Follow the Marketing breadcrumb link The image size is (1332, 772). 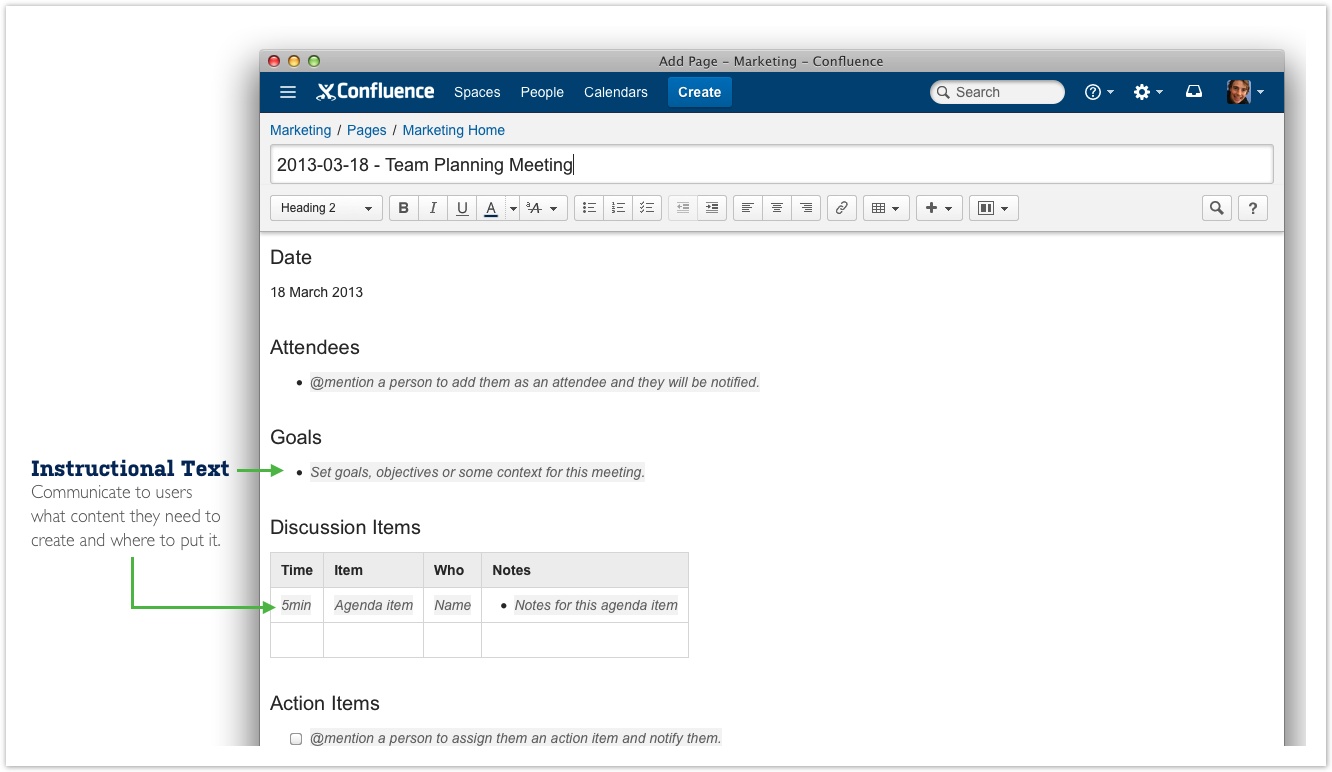click(300, 130)
